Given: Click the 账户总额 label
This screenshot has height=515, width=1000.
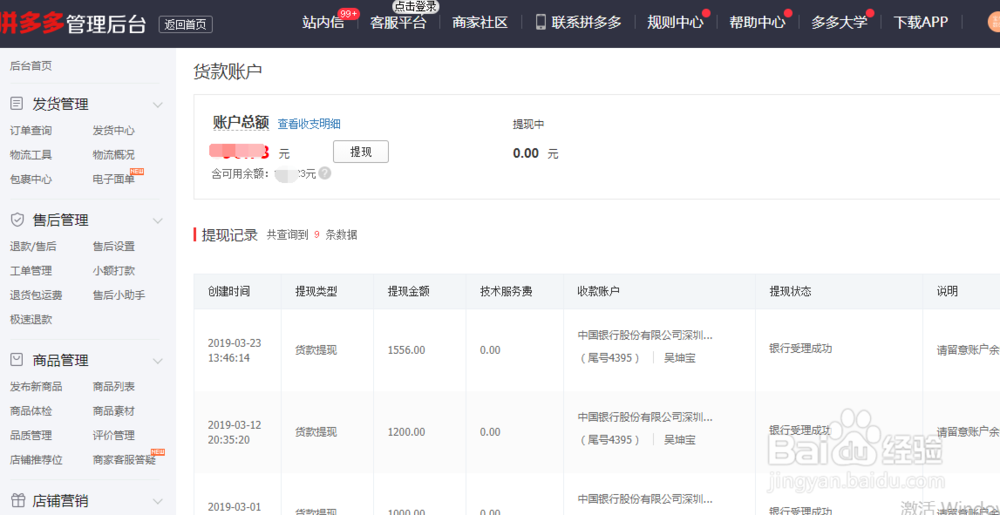Looking at the screenshot, I should coord(241,122).
